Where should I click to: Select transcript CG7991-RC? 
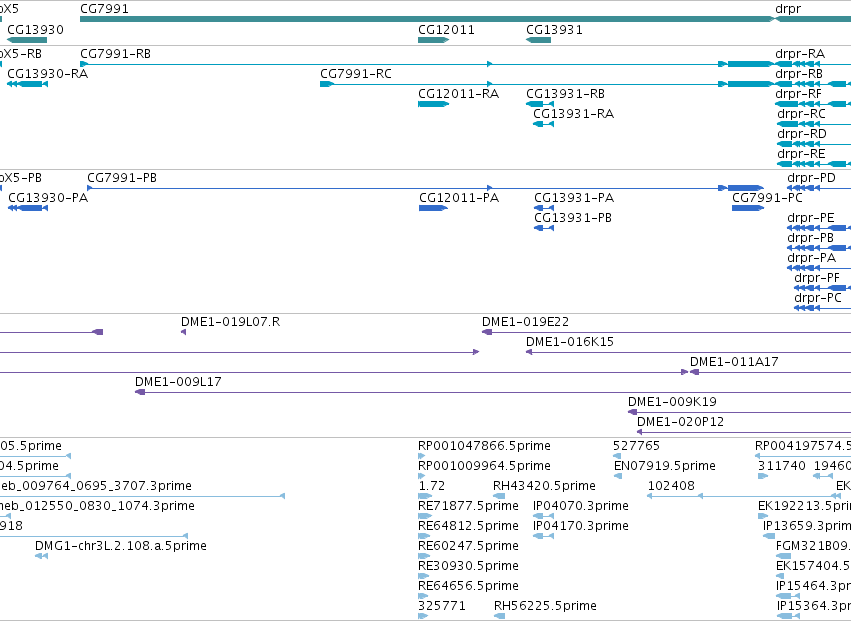pos(547,84)
